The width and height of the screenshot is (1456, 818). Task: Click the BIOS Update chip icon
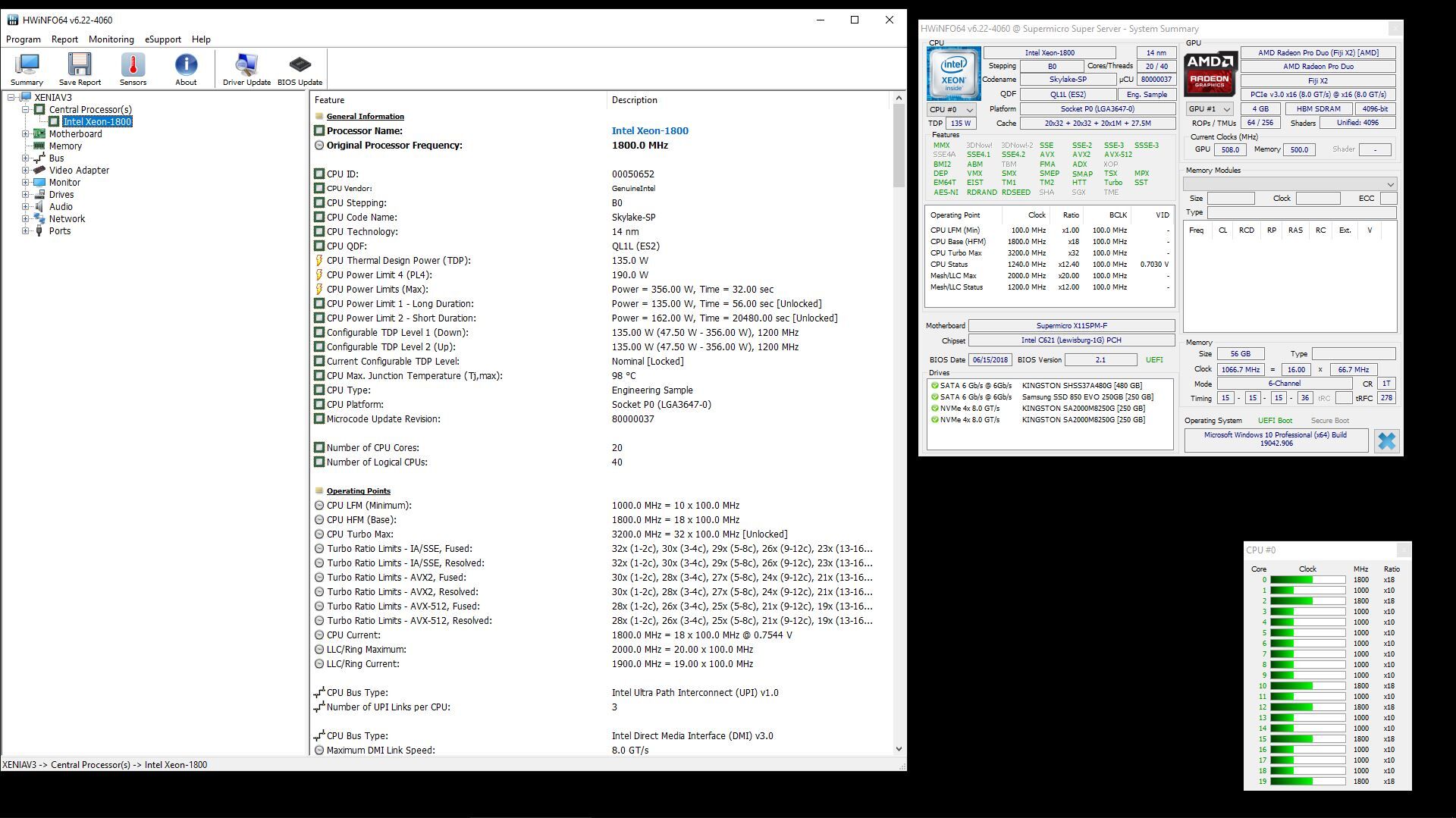pyautogui.click(x=300, y=65)
